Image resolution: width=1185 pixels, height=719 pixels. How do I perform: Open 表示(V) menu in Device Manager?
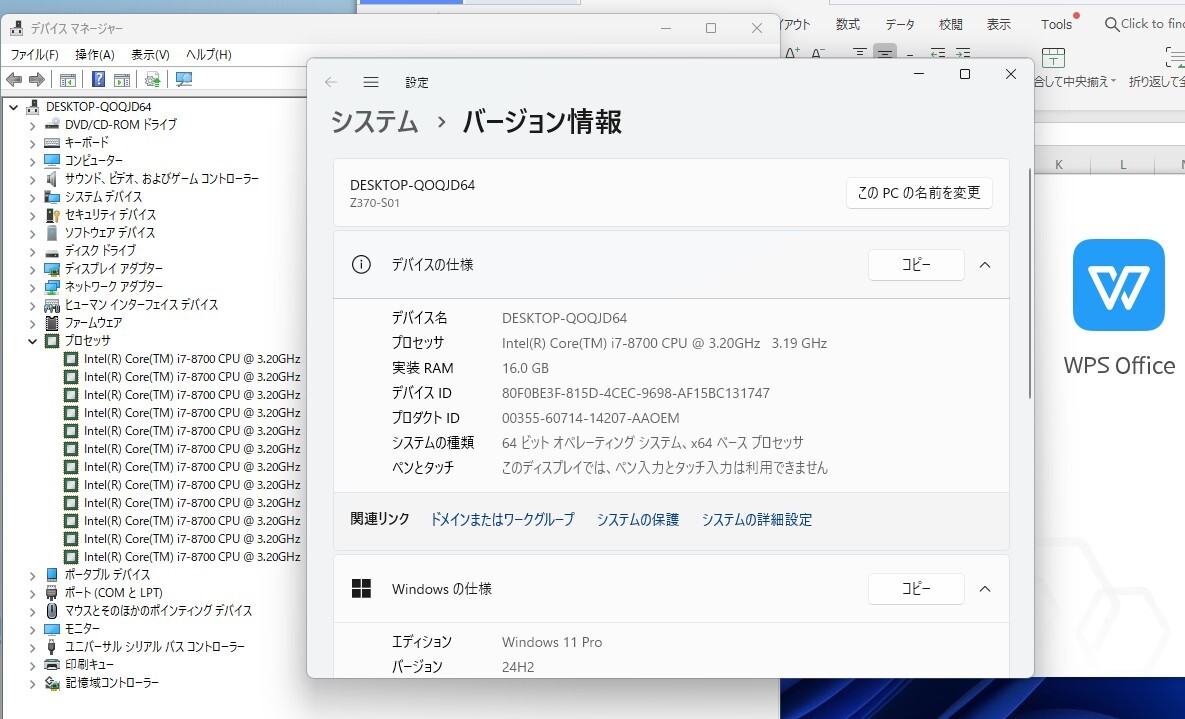click(x=150, y=54)
